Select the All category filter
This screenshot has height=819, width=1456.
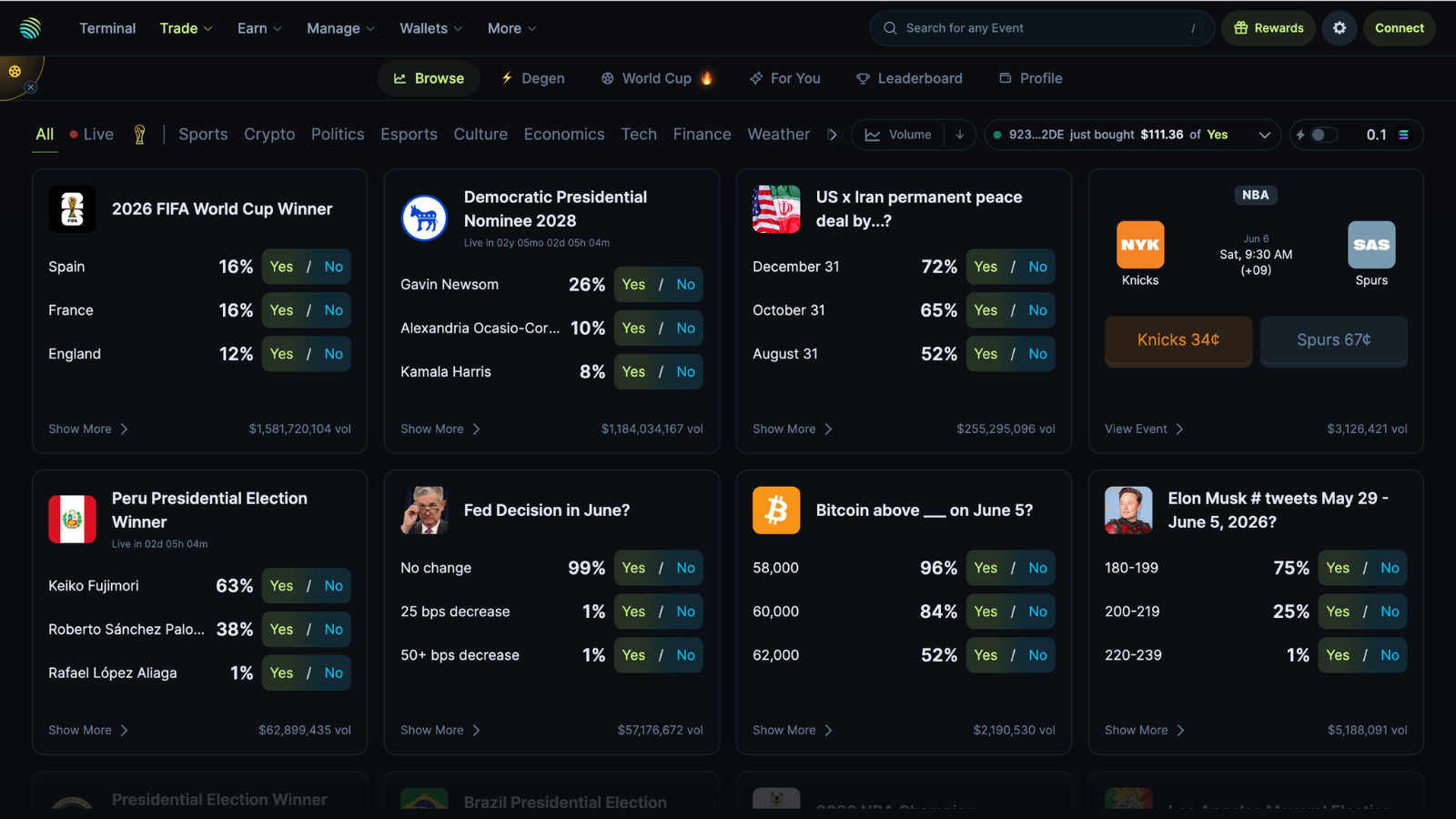click(x=45, y=135)
